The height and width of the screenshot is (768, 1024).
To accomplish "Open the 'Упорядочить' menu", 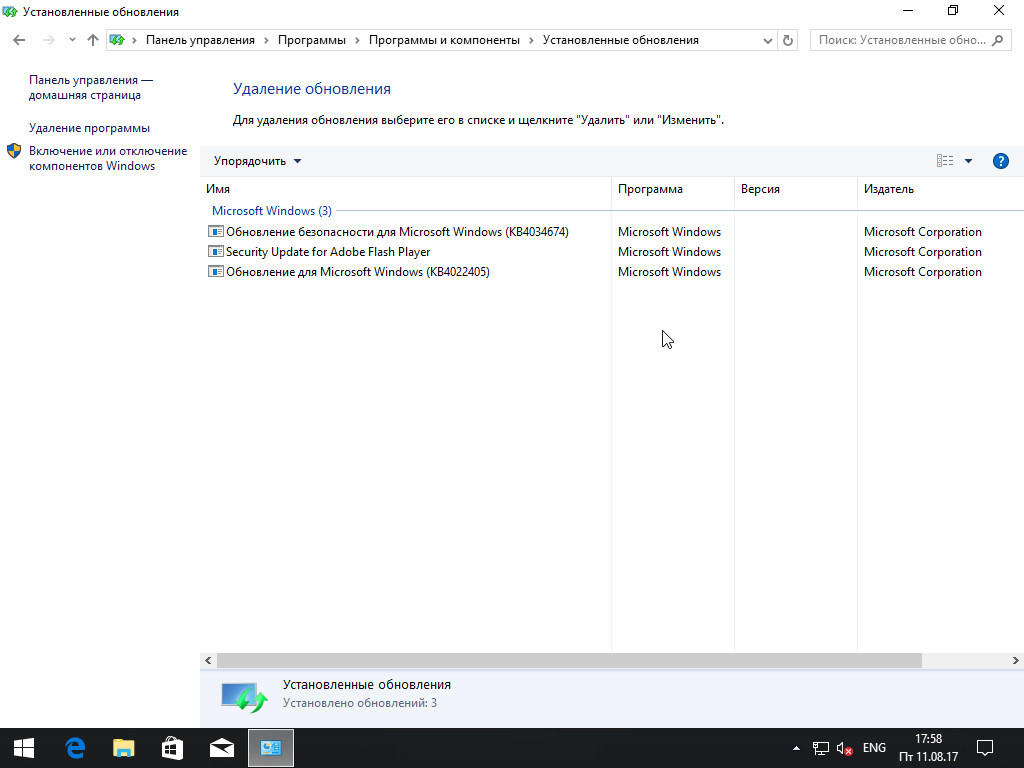I will [257, 161].
